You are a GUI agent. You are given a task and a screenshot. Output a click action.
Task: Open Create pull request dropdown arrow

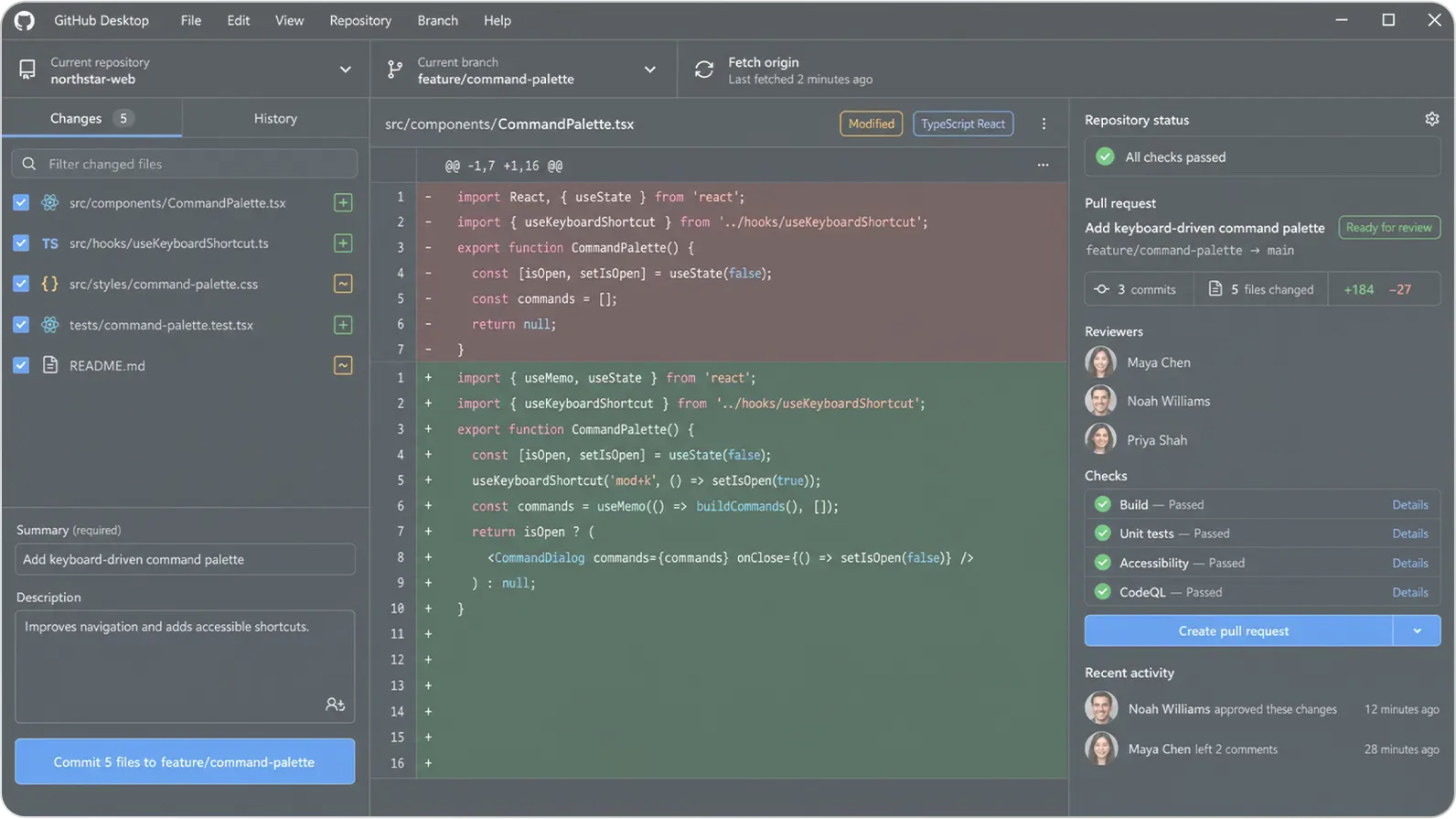tap(1417, 630)
